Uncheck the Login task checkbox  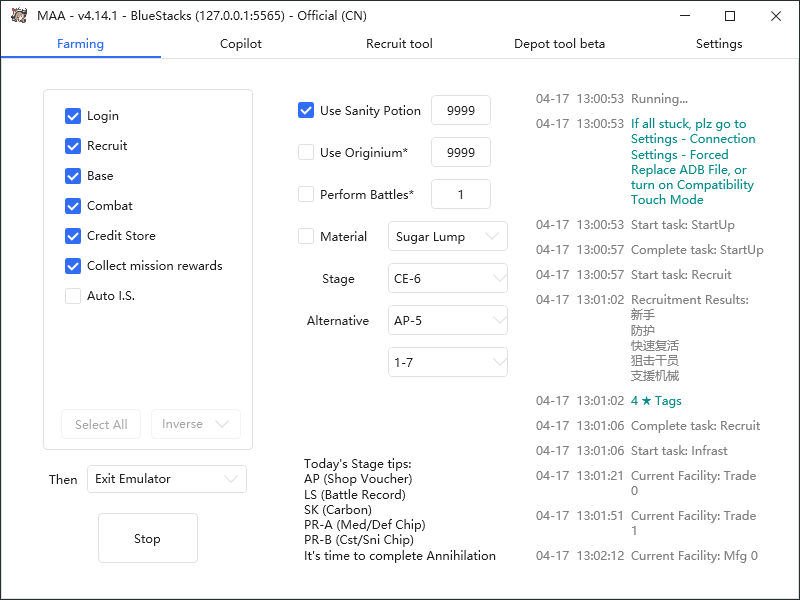coord(73,116)
